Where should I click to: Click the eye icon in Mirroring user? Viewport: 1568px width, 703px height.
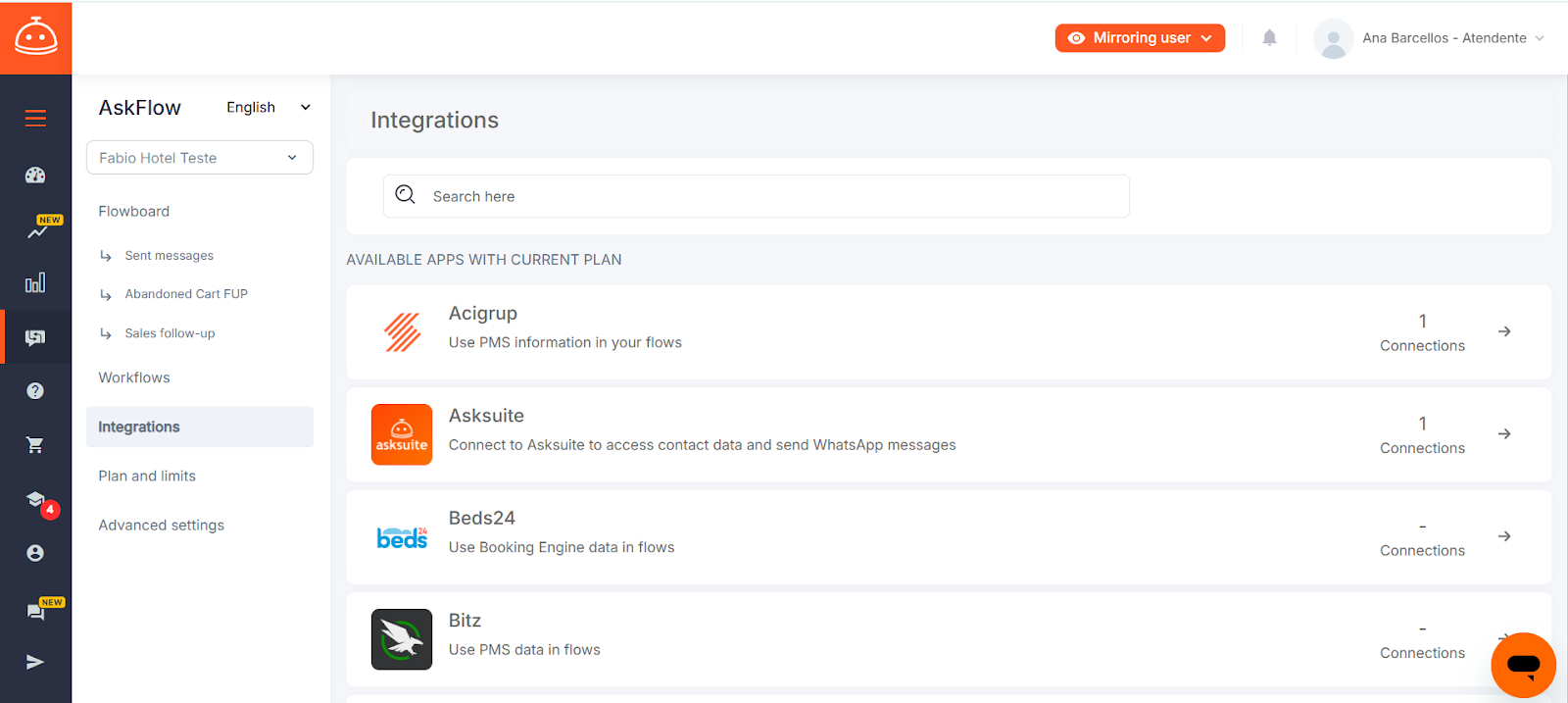pyautogui.click(x=1076, y=38)
